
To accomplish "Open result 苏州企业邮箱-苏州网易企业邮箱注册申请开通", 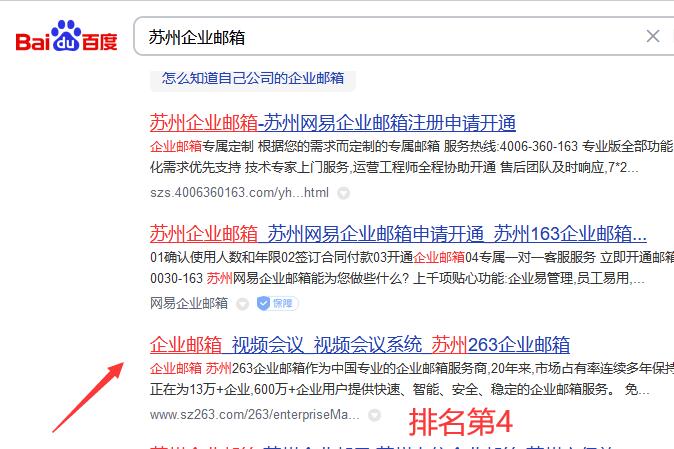I will (x=333, y=123).
